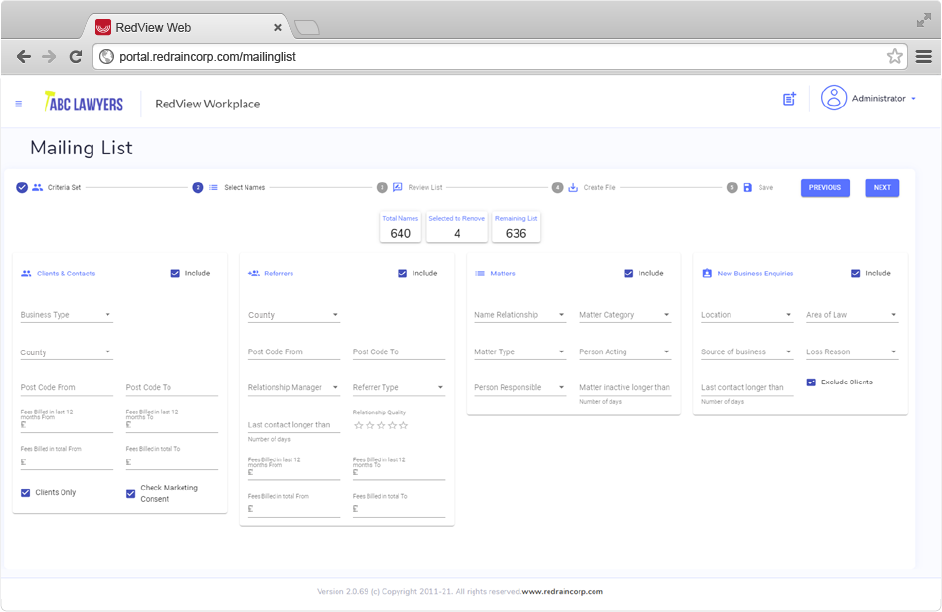Open the hamburger side menu
This screenshot has height=612, width=942.
click(19, 104)
